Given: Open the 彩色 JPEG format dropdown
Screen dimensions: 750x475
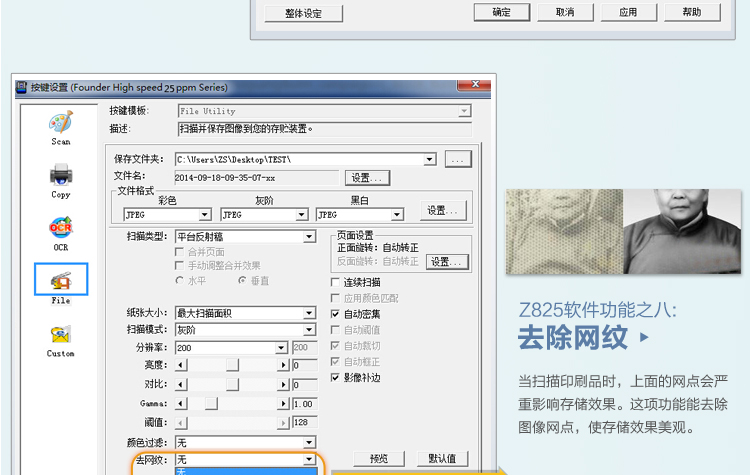Looking at the screenshot, I should click(x=205, y=214).
